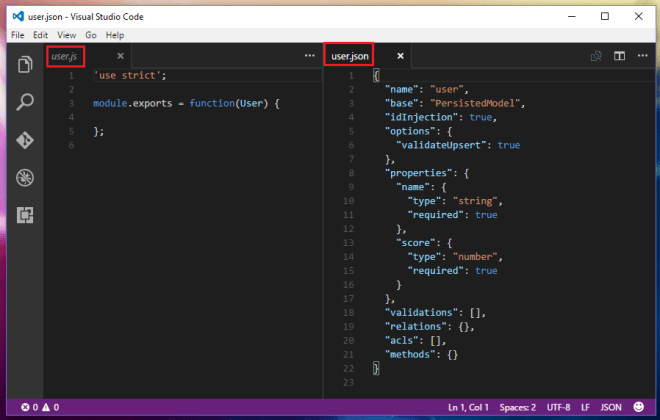Viewport: 660px width, 420px height.
Task: Open the Debug view in activity bar
Action: (26, 177)
